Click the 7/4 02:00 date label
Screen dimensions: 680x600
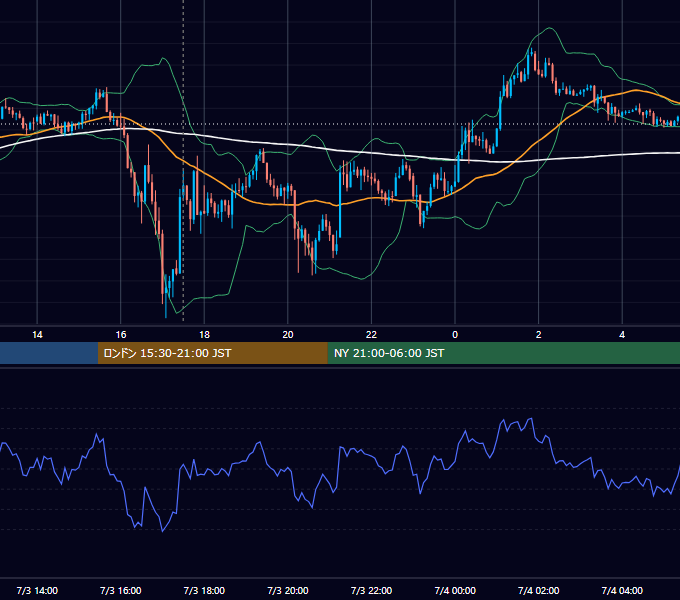(539, 590)
